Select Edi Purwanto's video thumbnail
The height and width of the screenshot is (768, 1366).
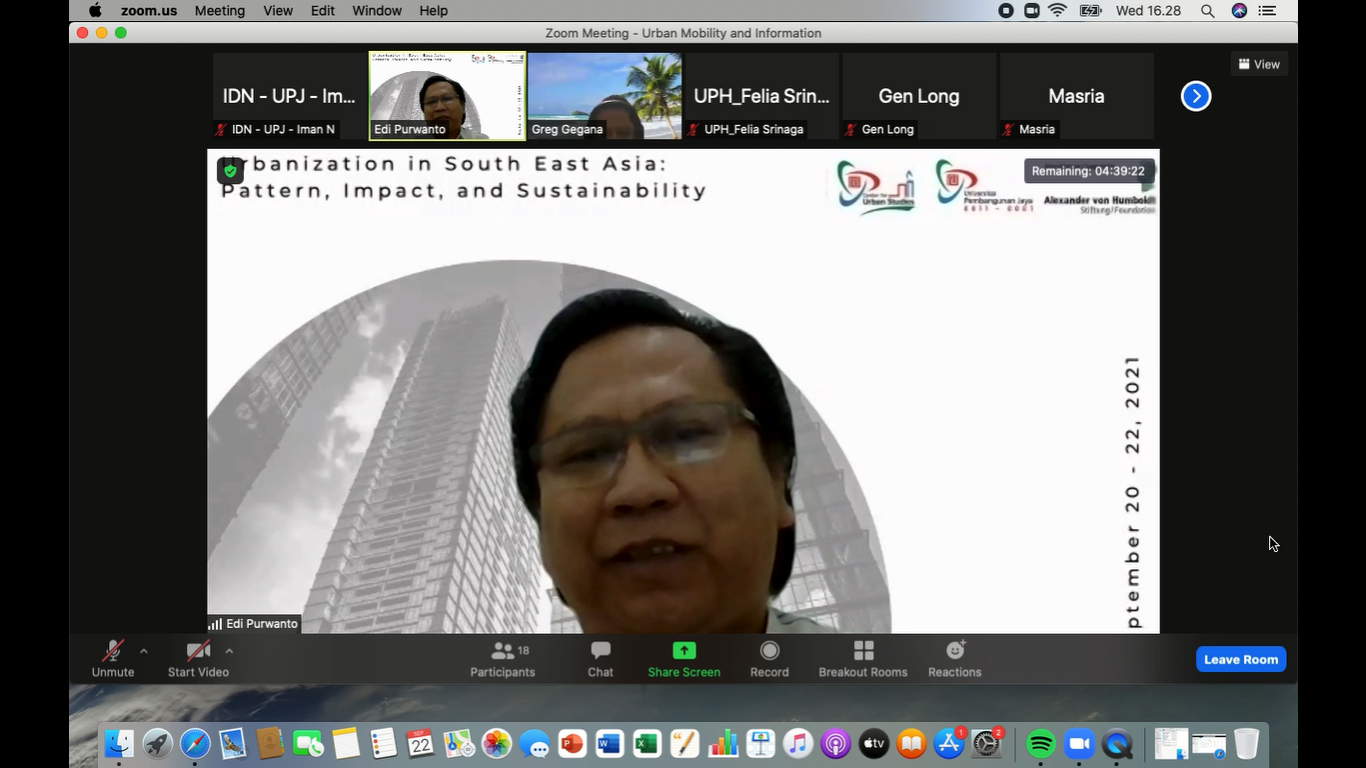click(x=447, y=96)
